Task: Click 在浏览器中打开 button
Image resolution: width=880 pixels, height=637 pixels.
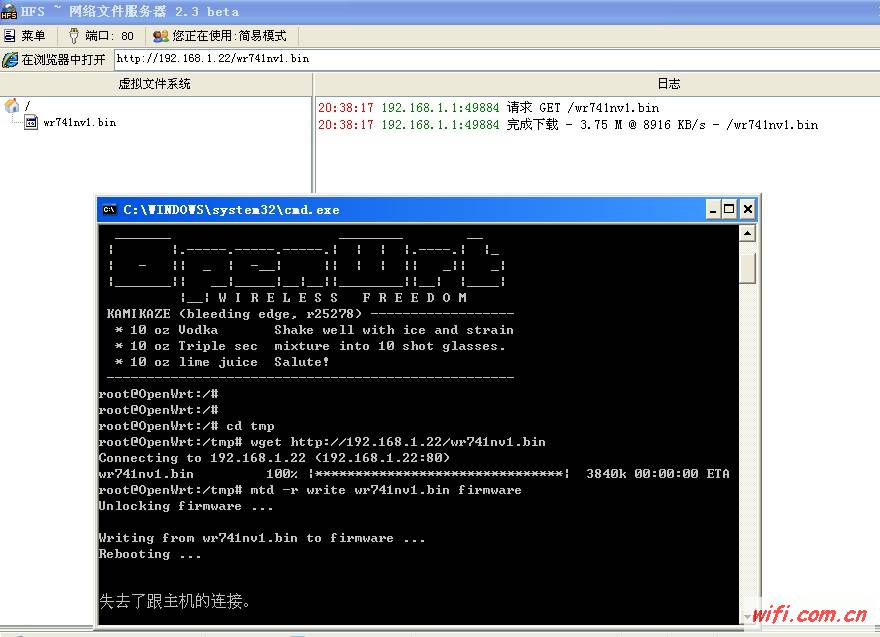Action: 55,59
